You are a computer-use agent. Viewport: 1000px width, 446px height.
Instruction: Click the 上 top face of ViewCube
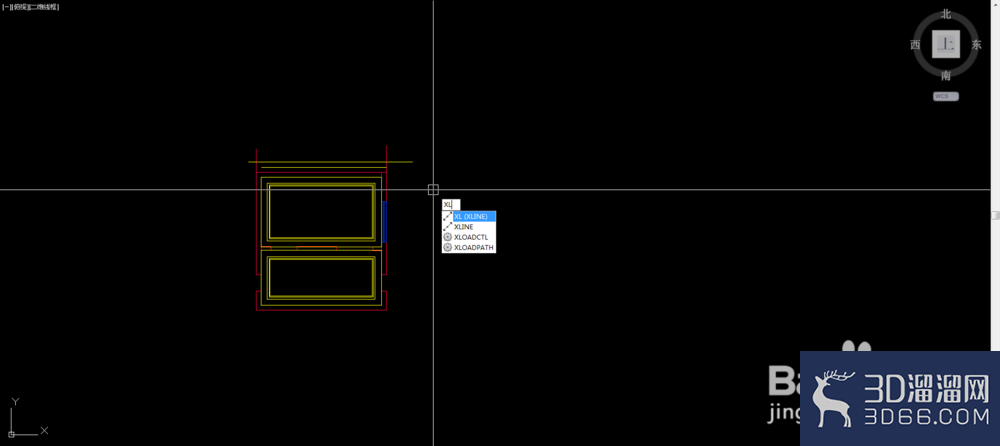point(946,45)
